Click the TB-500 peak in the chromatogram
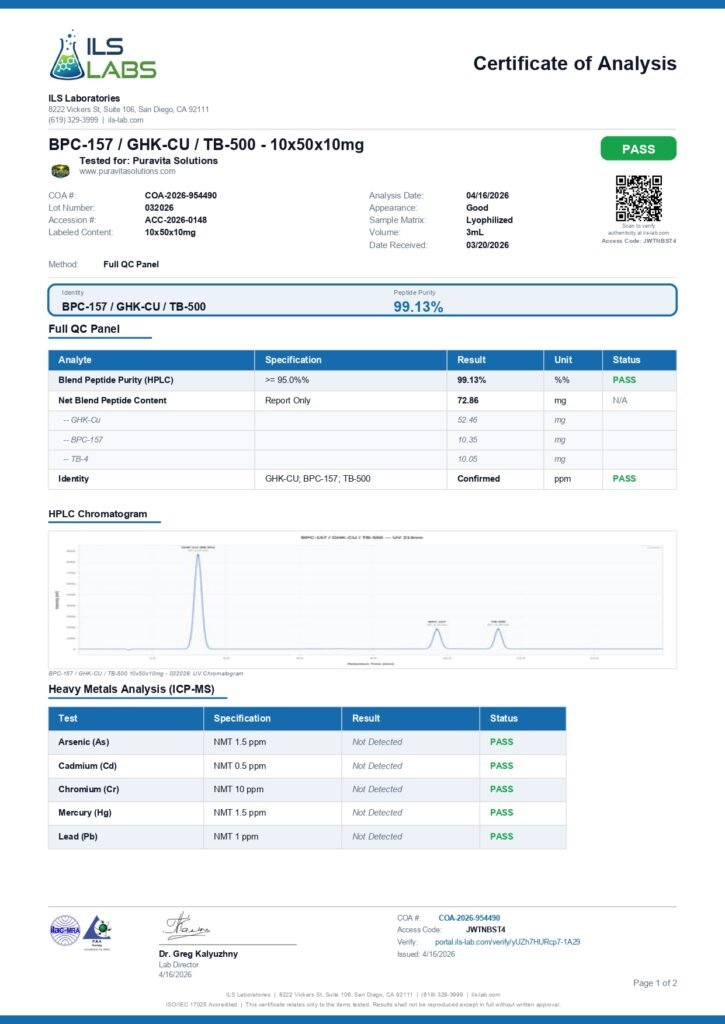 [x=498, y=637]
